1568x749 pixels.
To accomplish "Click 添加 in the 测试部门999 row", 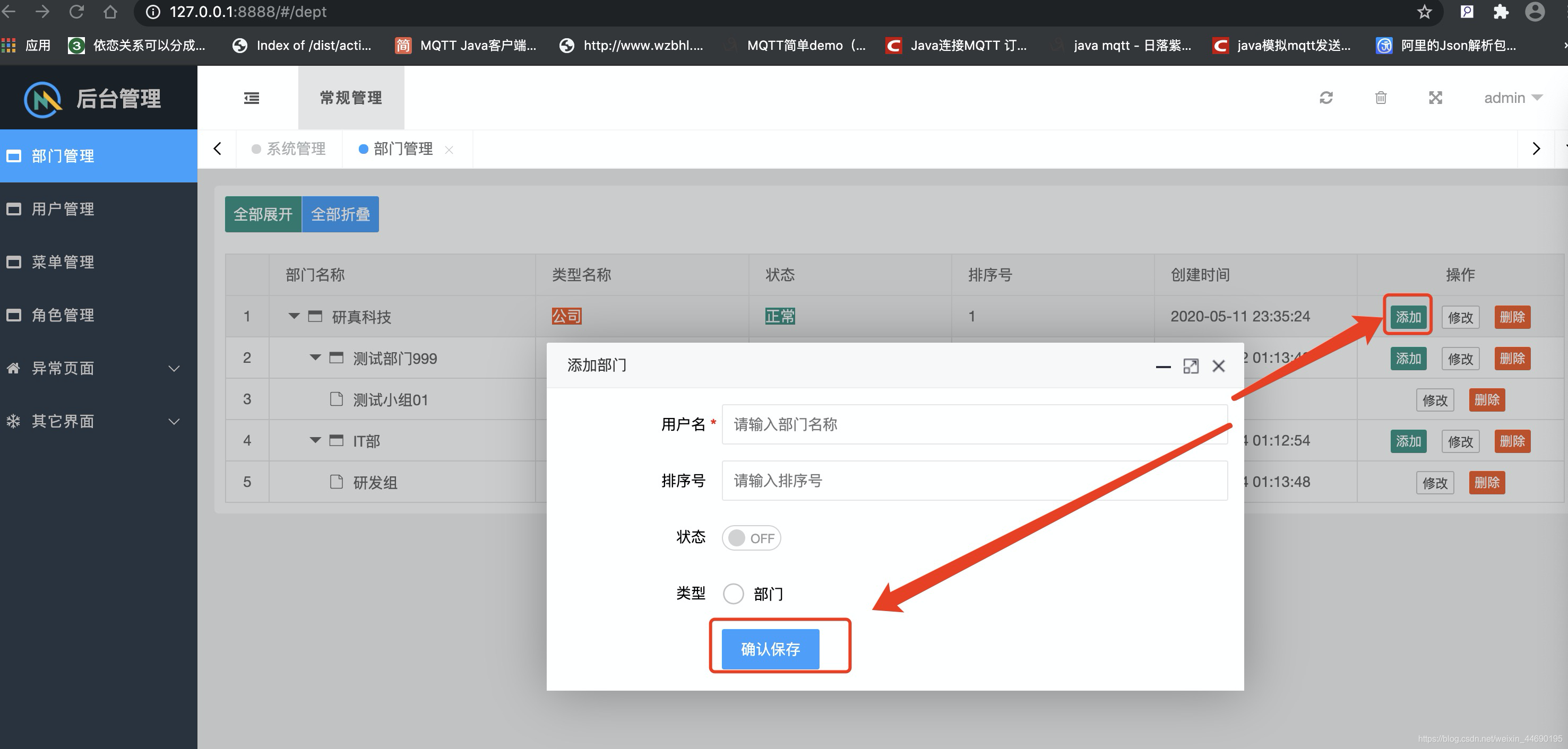I will tap(1408, 358).
